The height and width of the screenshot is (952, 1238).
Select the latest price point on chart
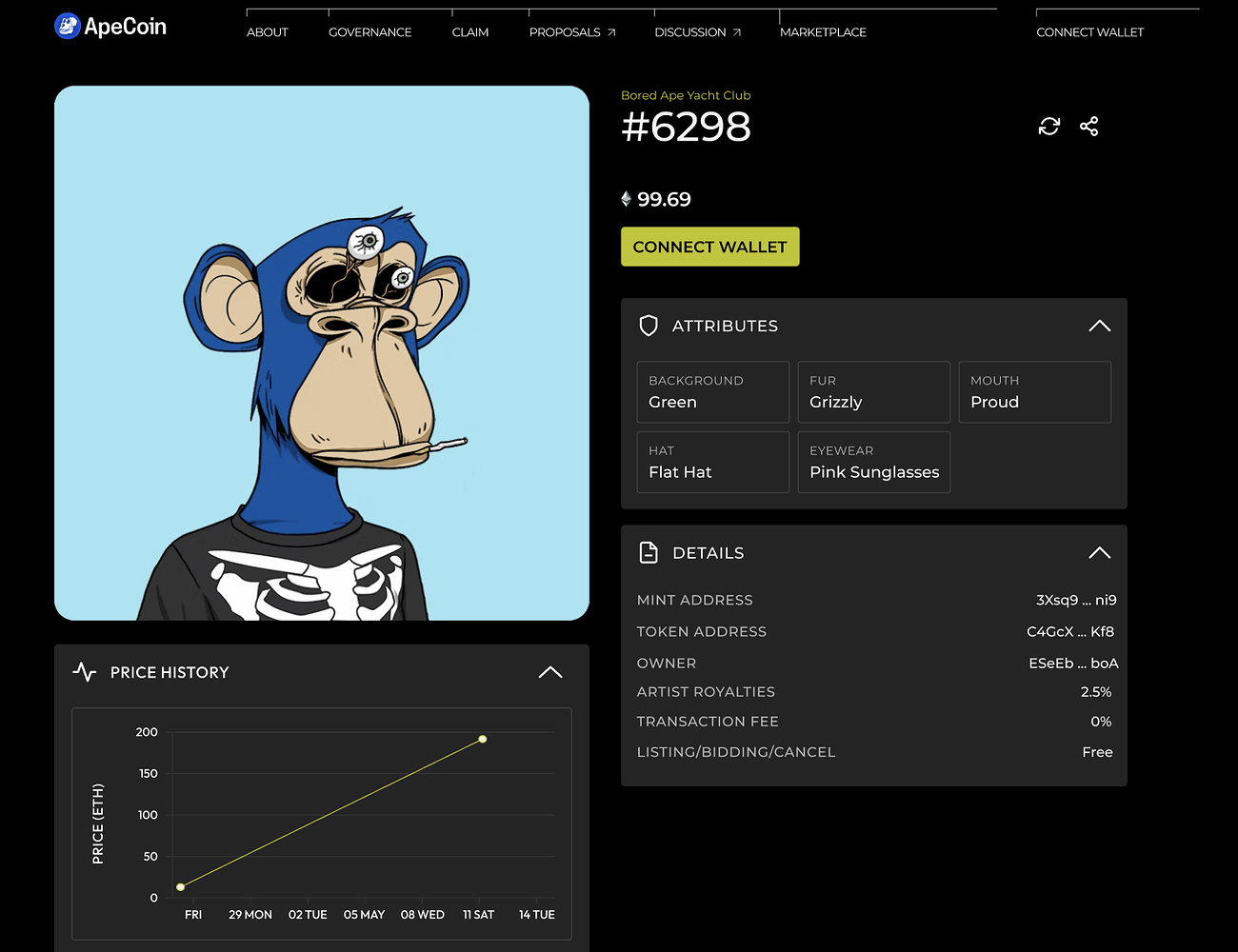(x=483, y=739)
